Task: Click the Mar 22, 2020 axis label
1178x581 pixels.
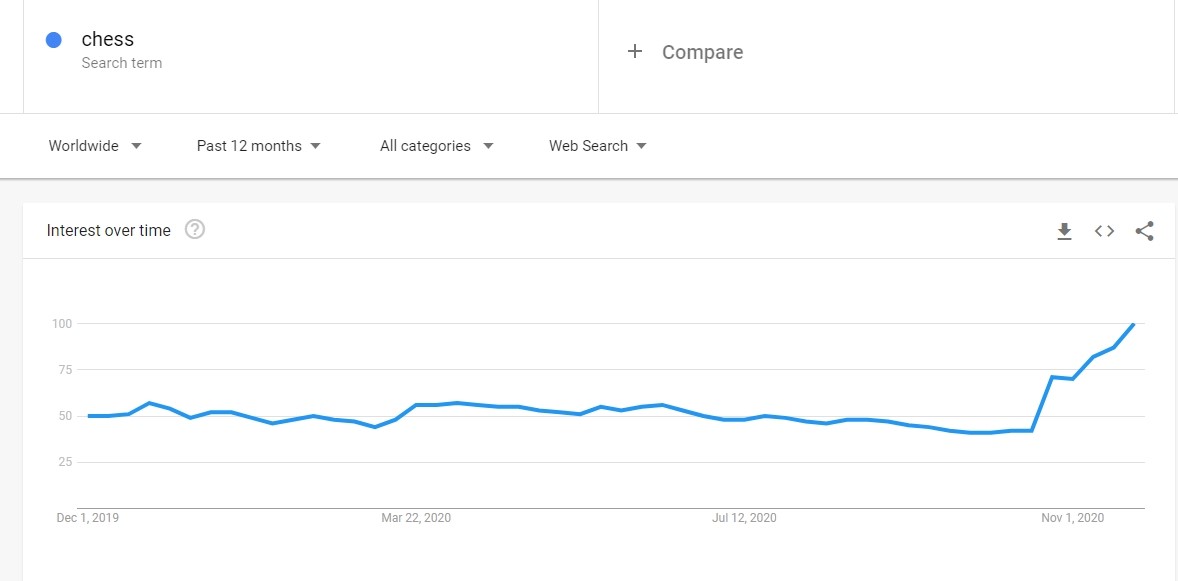Action: (416, 518)
